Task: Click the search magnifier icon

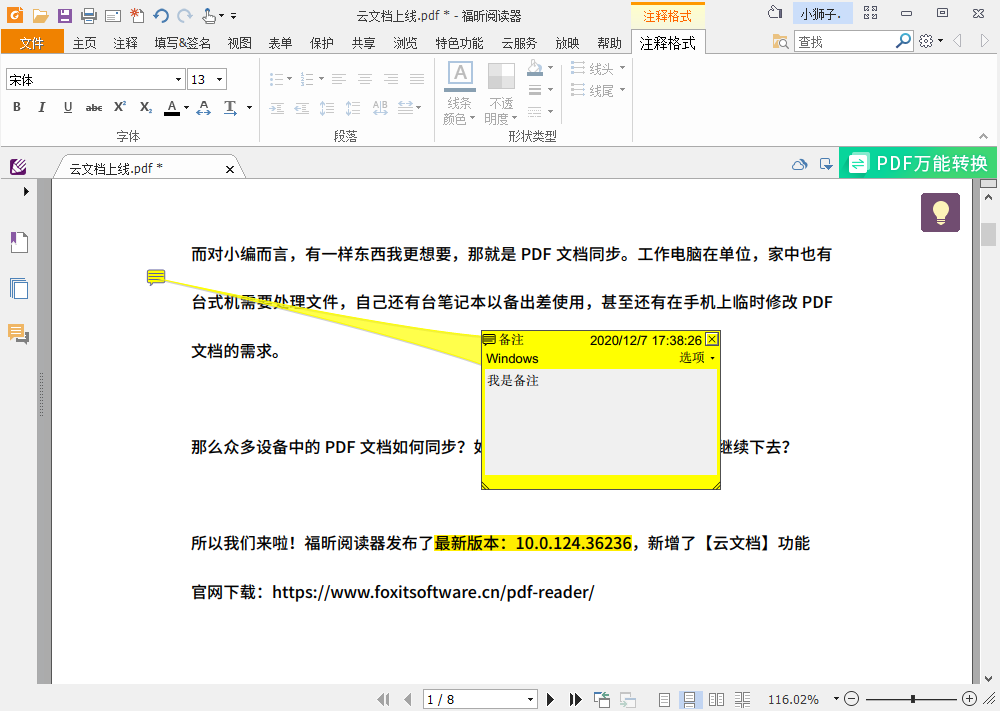Action: [903, 41]
